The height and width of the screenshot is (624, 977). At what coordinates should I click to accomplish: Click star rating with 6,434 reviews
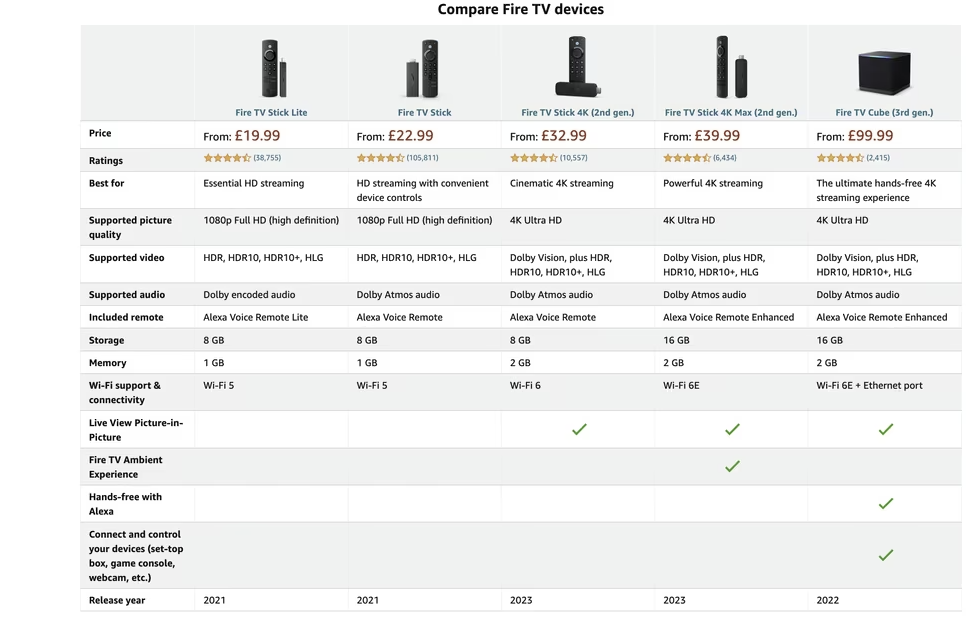687,158
